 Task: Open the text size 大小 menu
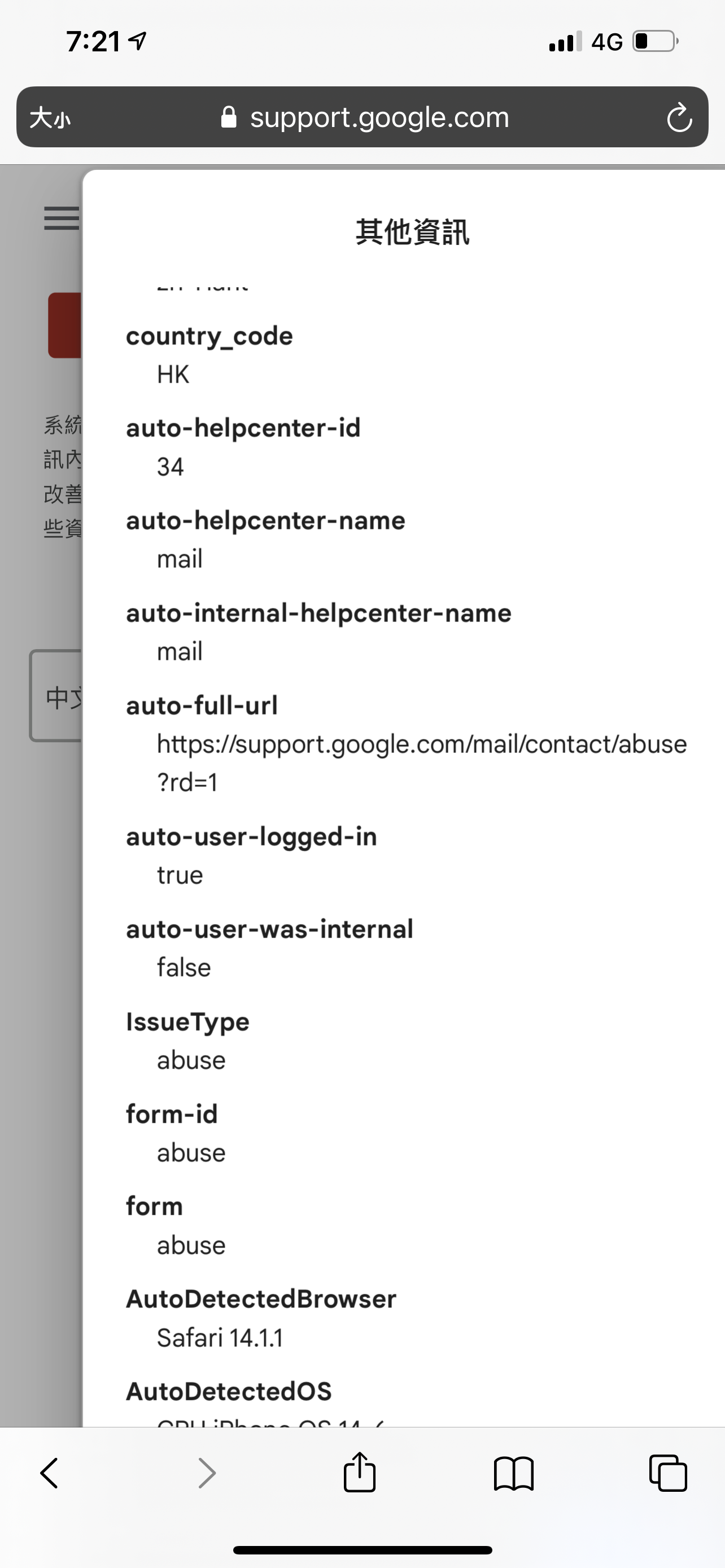pyautogui.click(x=50, y=117)
